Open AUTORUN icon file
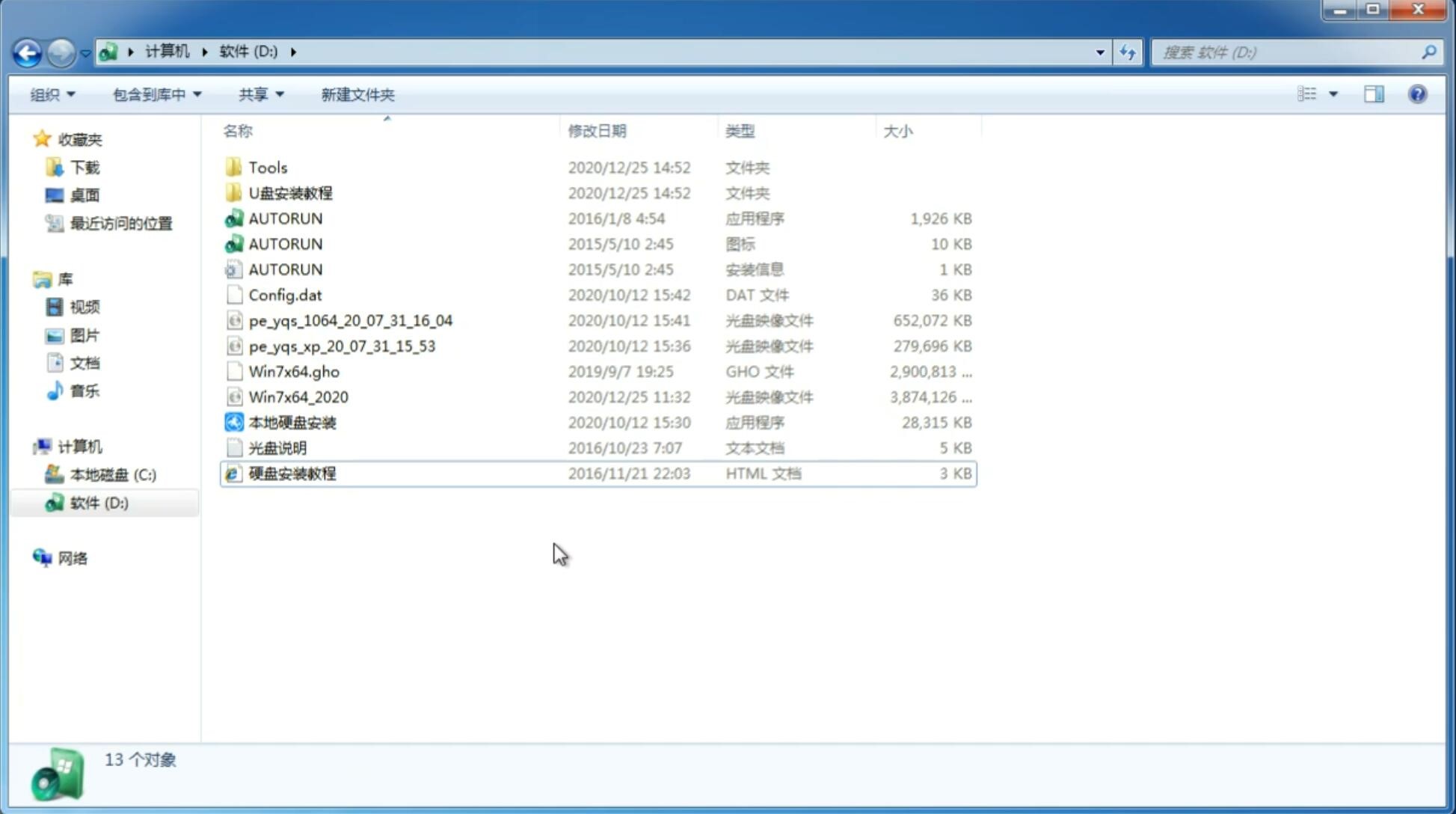The height and width of the screenshot is (814, 1456). (x=286, y=243)
